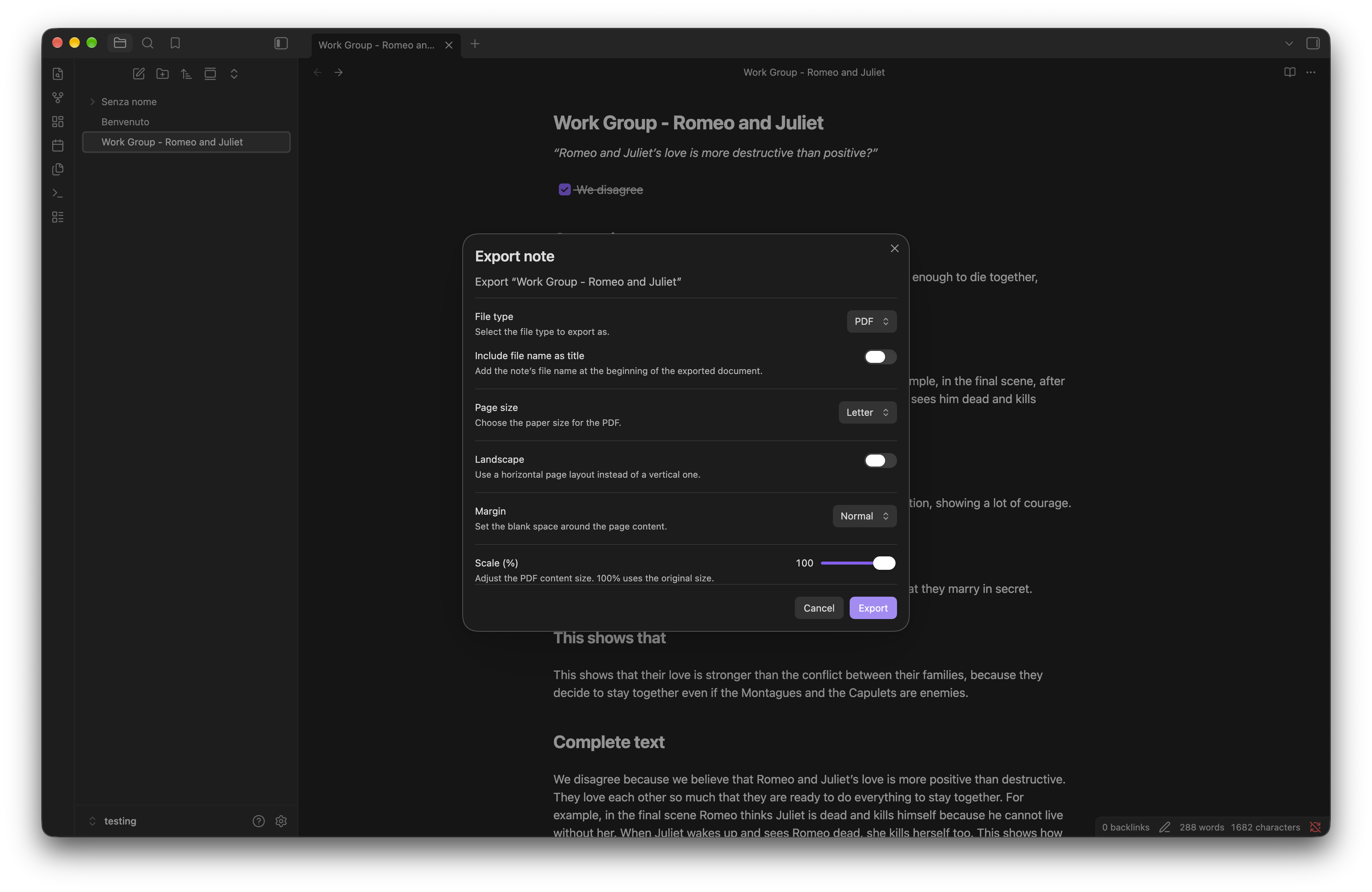This screenshot has height=892, width=1372.
Task: Enable Include file name as title
Action: (x=880, y=357)
